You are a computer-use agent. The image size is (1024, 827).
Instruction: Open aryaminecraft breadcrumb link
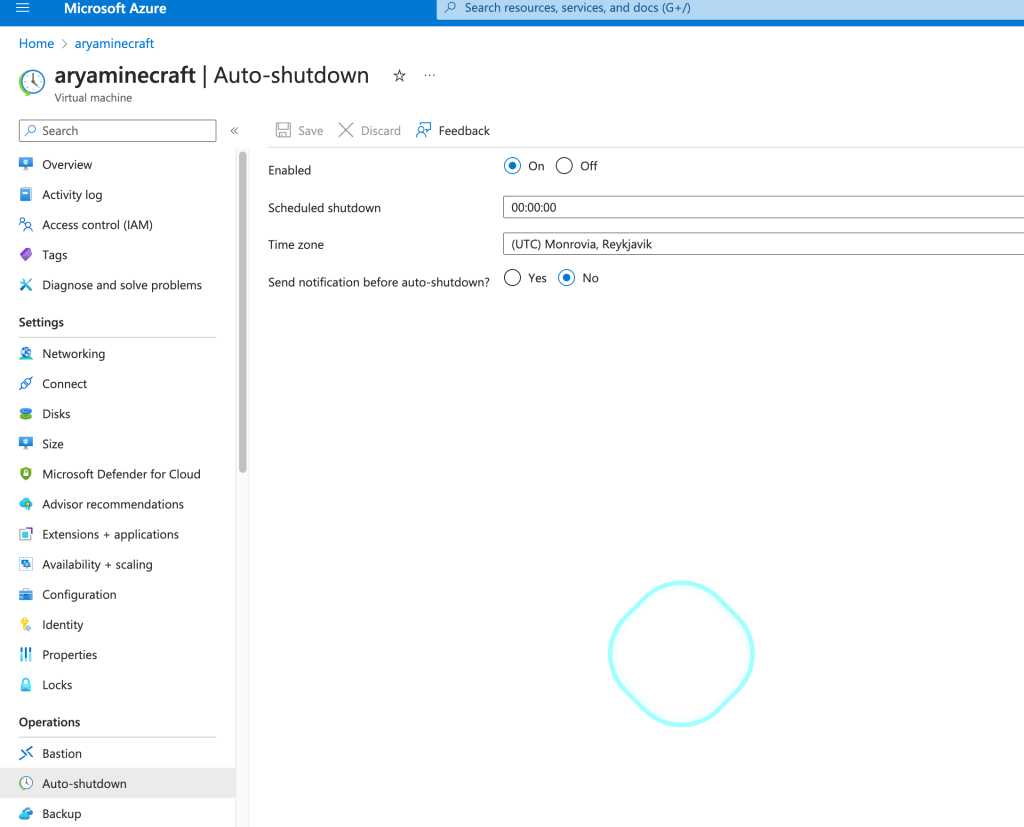[114, 43]
